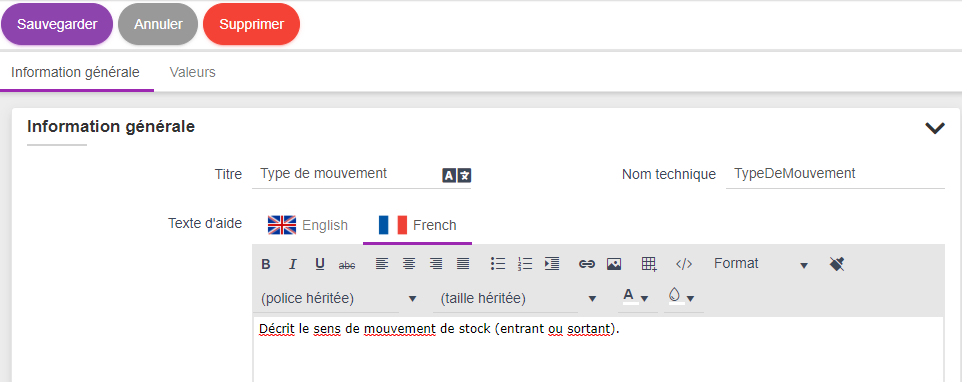This screenshot has height=382, width=962.
Task: Apply italic formatting in help text editor
Action: click(293, 264)
